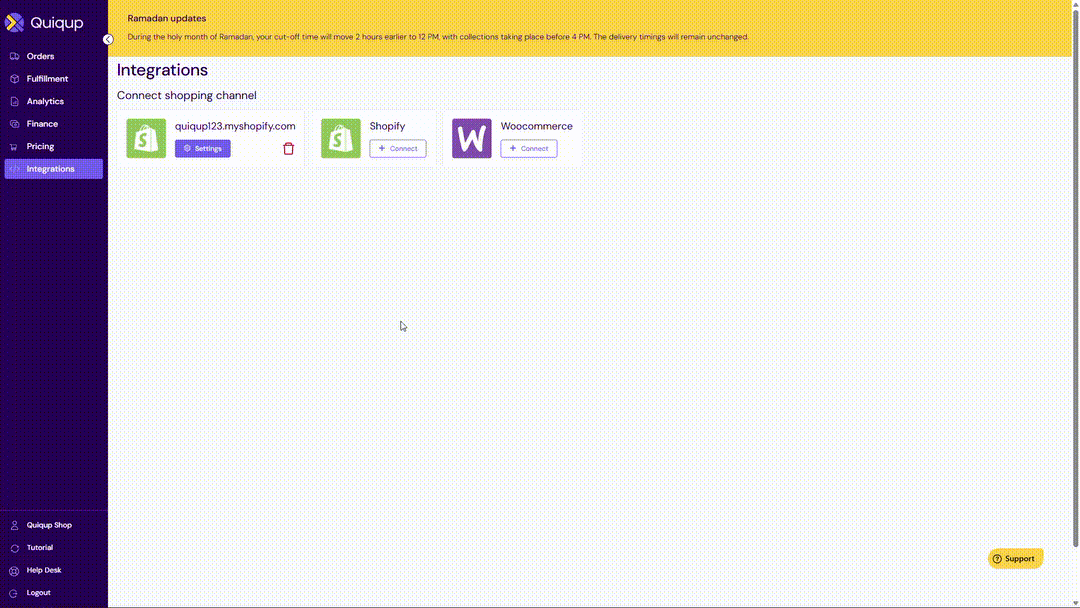Click the Quiqup Shop user icon
Image resolution: width=1080 pixels, height=608 pixels.
click(x=14, y=525)
